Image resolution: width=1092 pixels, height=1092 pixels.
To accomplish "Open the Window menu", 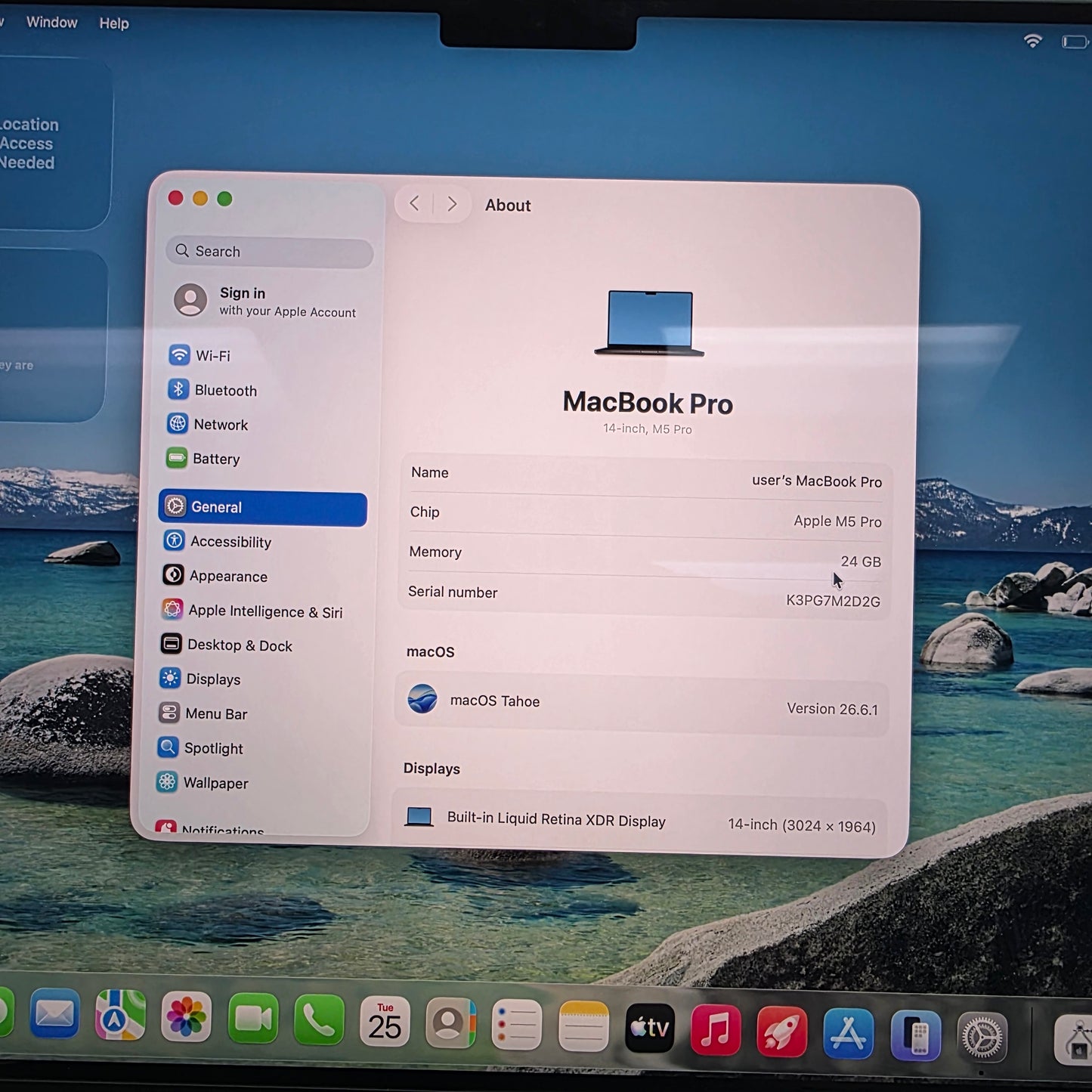I will point(51,22).
